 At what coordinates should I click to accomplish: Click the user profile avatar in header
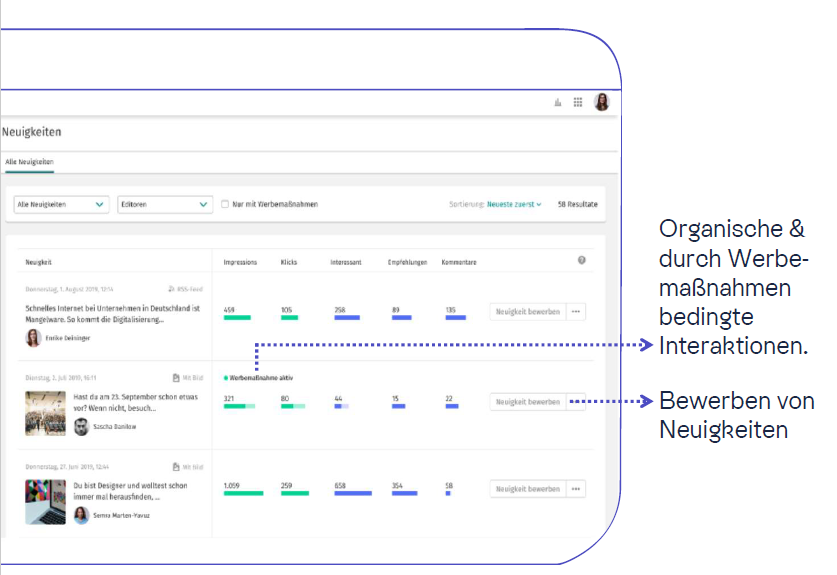point(602,102)
